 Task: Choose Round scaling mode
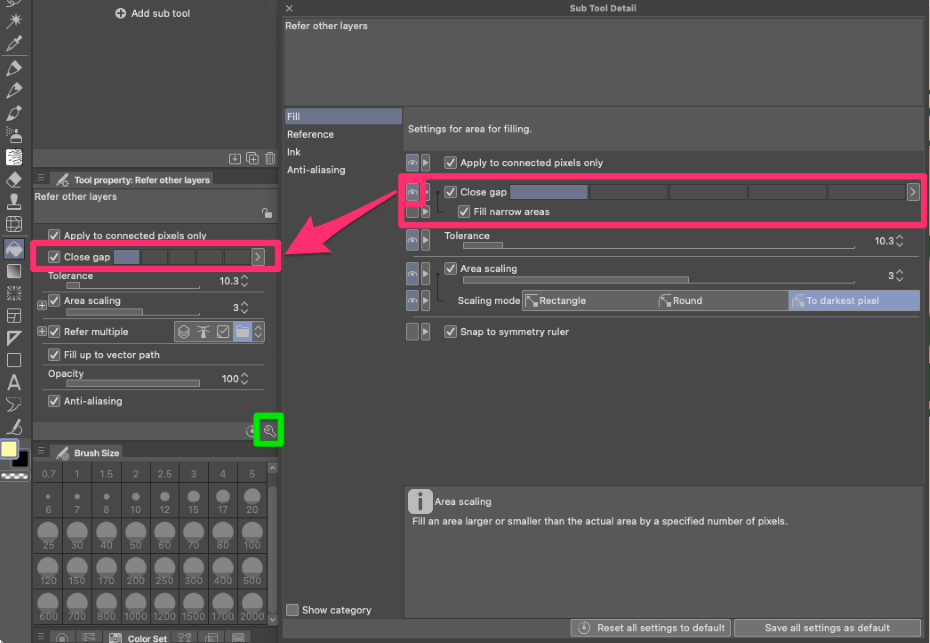pos(722,301)
